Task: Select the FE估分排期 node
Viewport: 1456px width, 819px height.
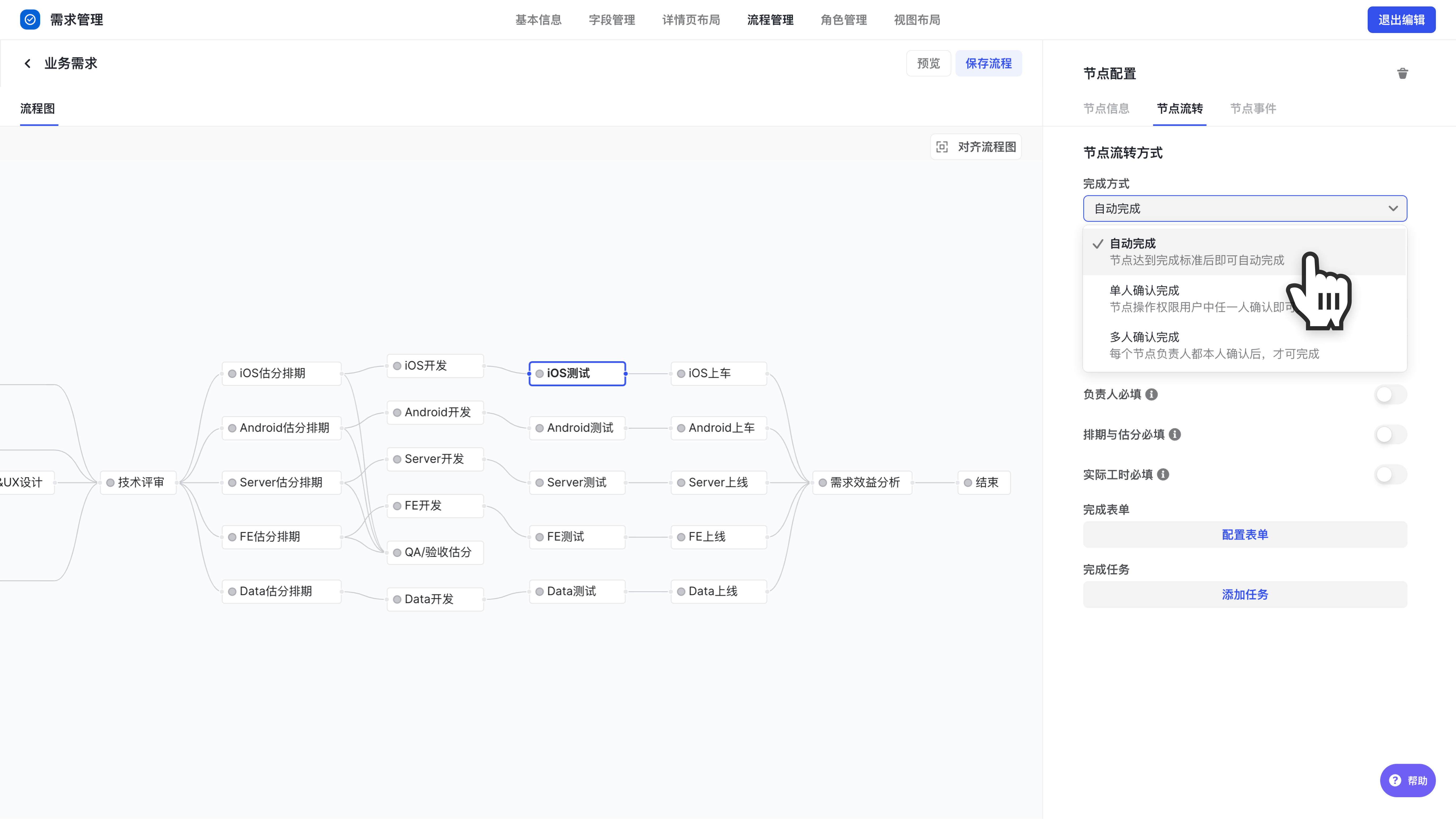Action: [x=282, y=537]
